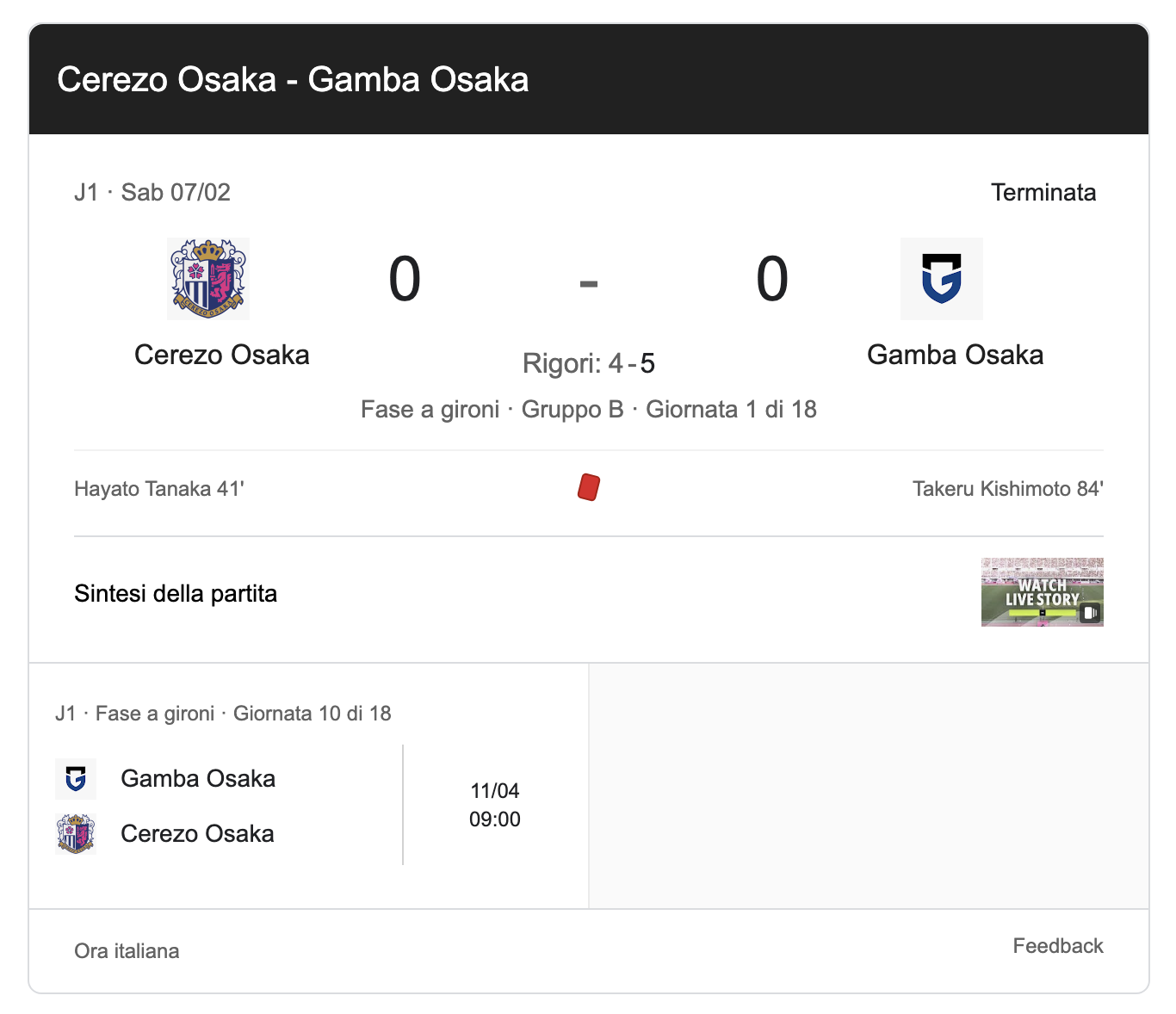Click the Cerezo Osaka - Gamba Osaka header title
1176x1014 pixels.
click(x=293, y=79)
